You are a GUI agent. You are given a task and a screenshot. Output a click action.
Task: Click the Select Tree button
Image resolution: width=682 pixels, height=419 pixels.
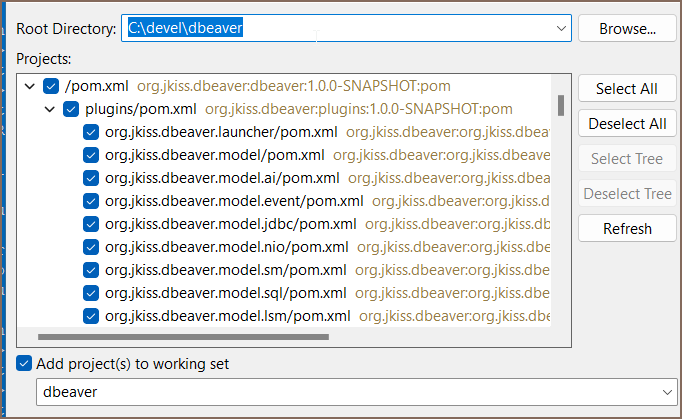627,159
